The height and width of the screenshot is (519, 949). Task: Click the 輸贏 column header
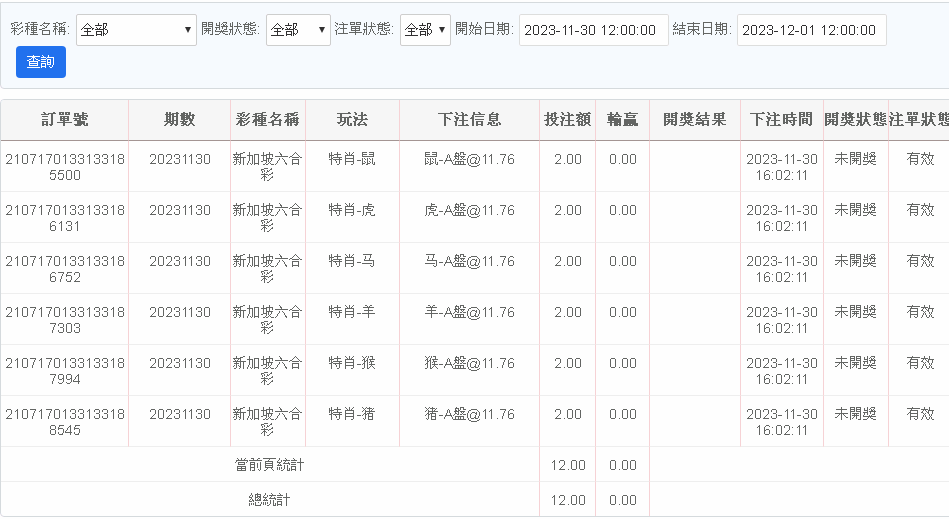pyautogui.click(x=622, y=120)
